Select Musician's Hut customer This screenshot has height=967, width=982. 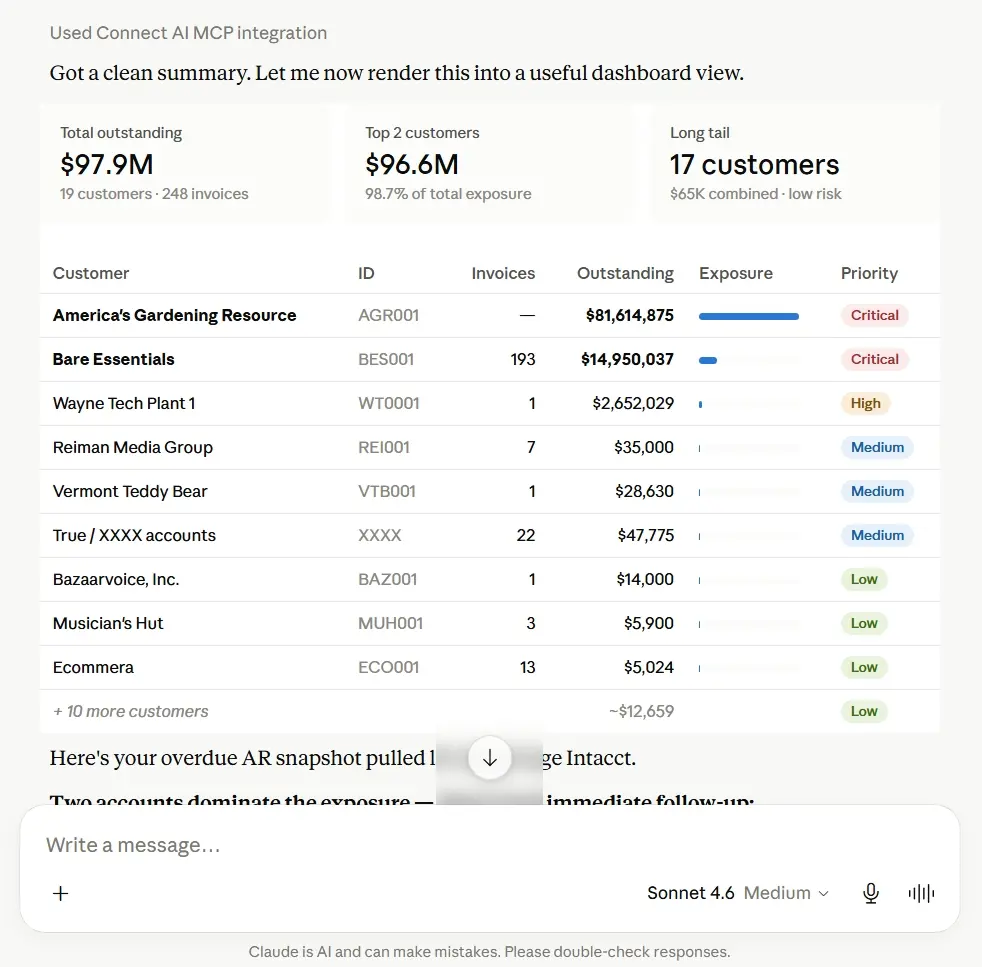[108, 623]
